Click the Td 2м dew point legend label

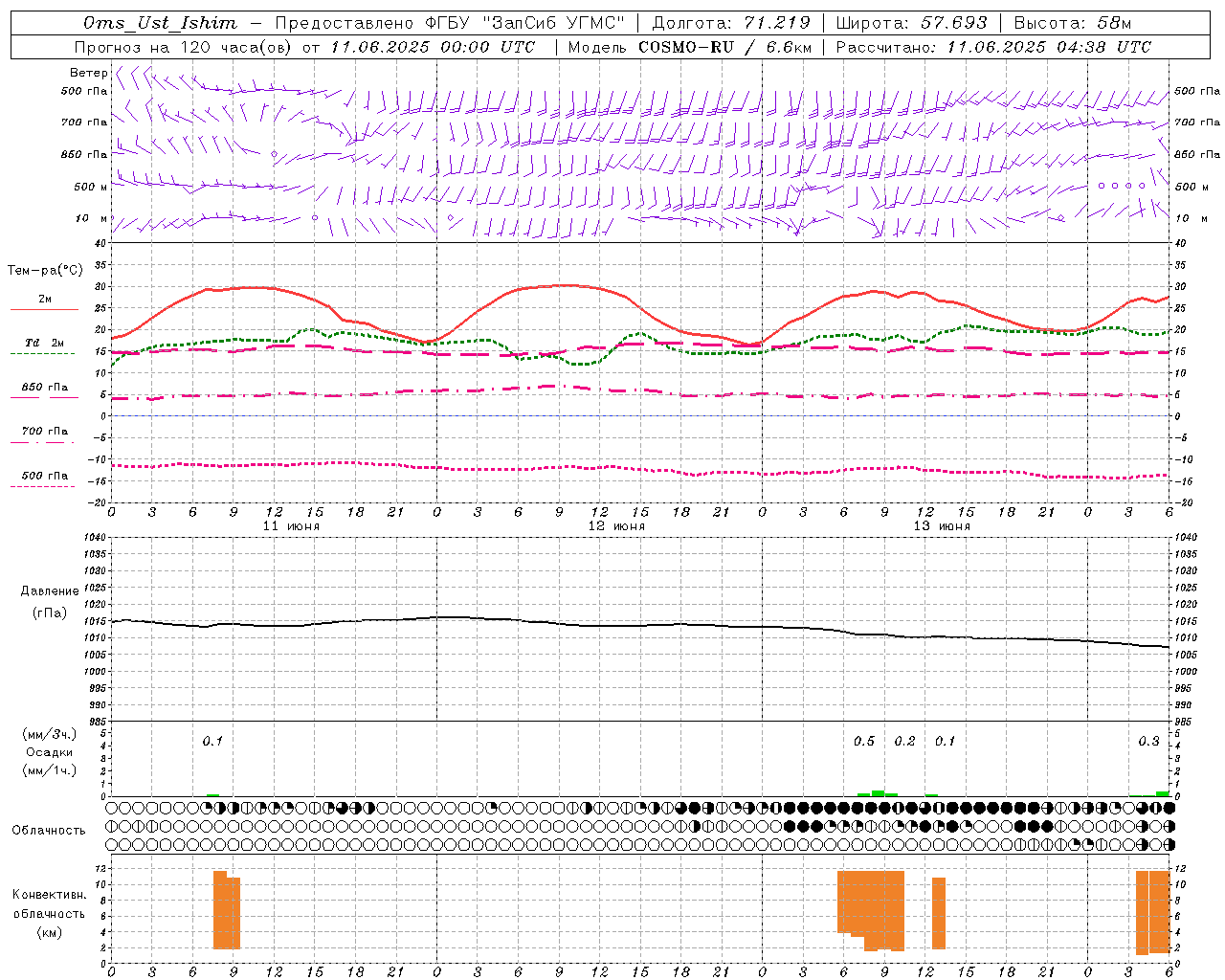coord(45,343)
